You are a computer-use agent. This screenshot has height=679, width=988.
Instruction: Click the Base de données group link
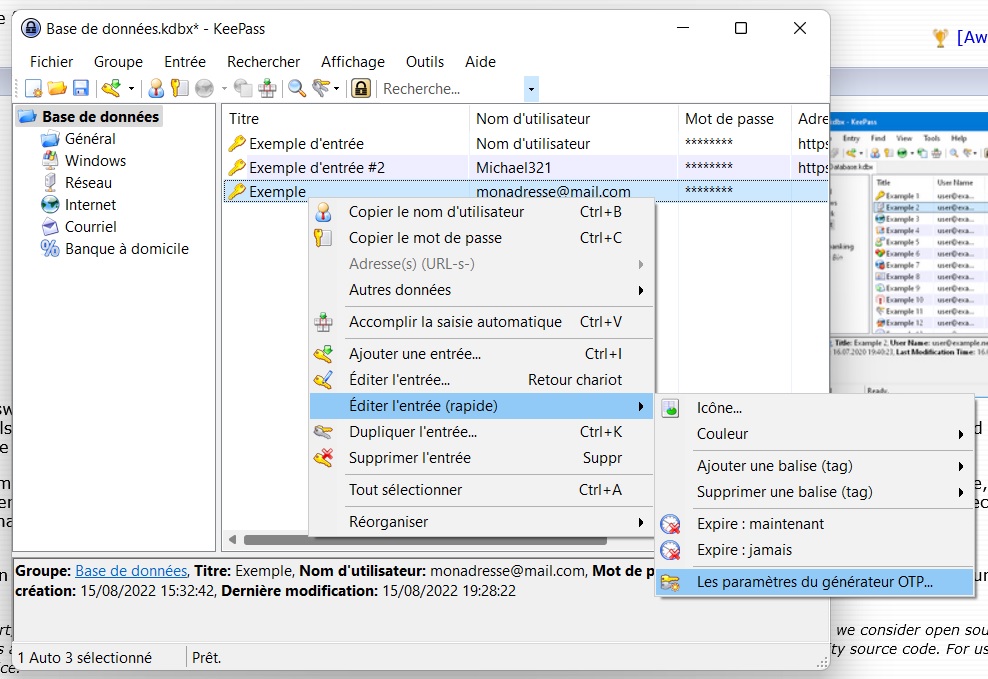131,571
